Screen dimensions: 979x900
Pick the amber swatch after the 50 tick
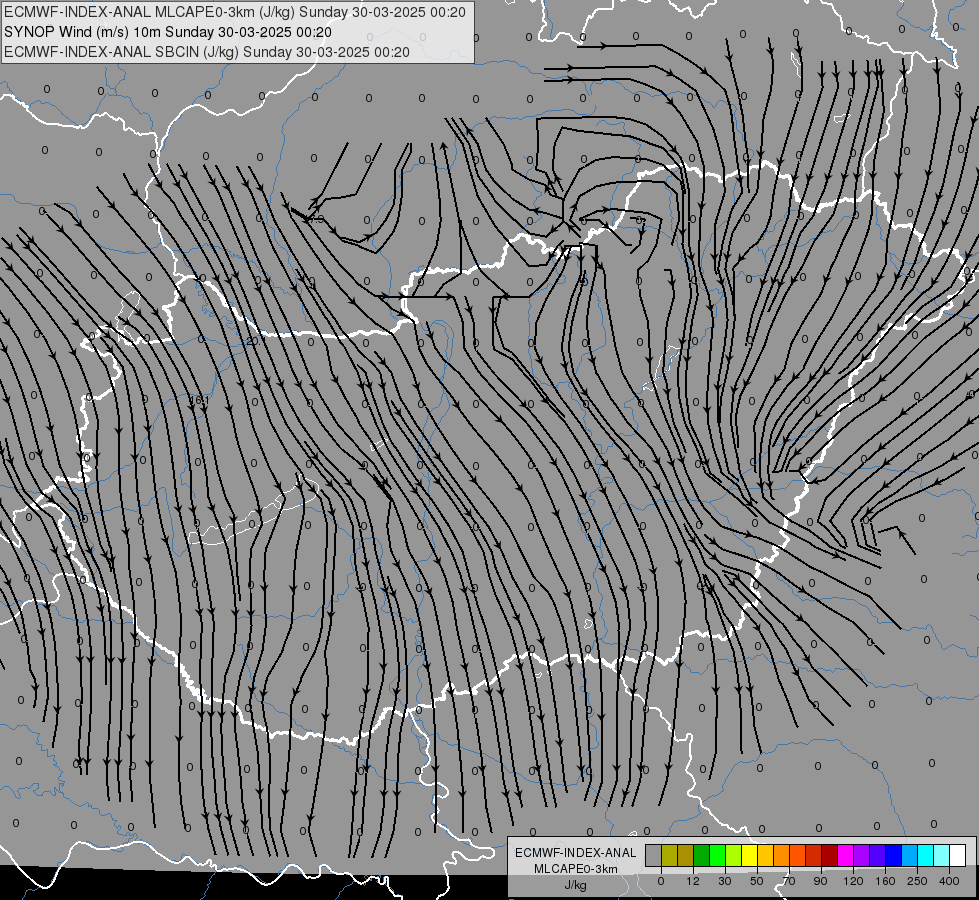765,856
